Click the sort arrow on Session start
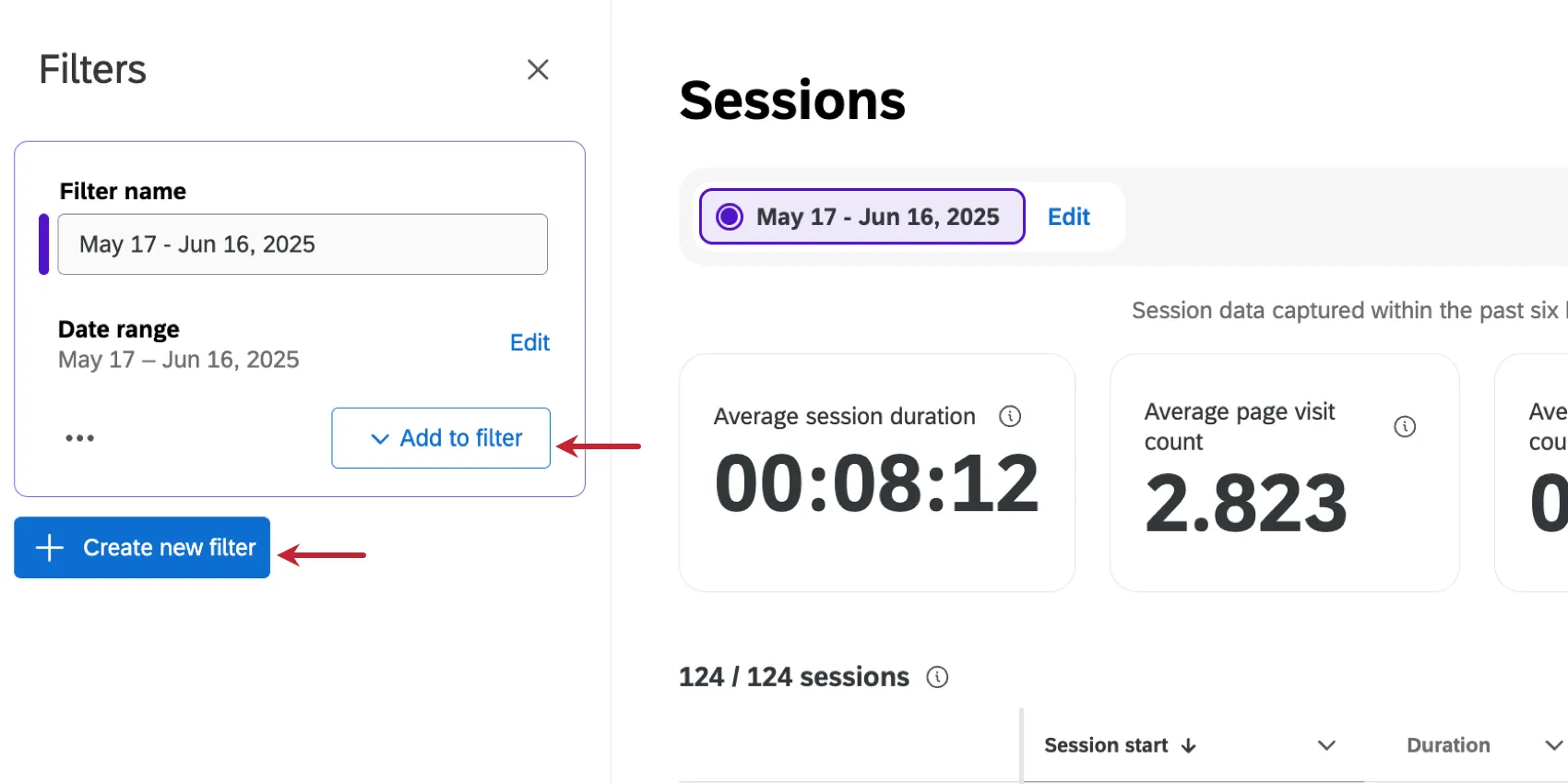Image resolution: width=1568 pixels, height=784 pixels. click(x=1189, y=745)
